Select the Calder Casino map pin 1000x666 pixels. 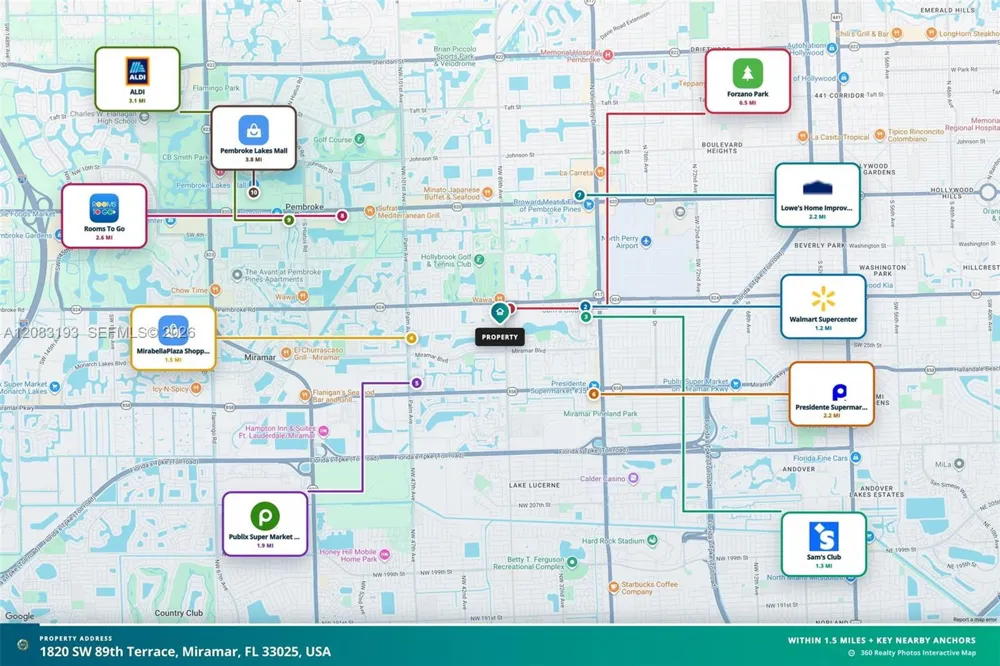click(633, 478)
